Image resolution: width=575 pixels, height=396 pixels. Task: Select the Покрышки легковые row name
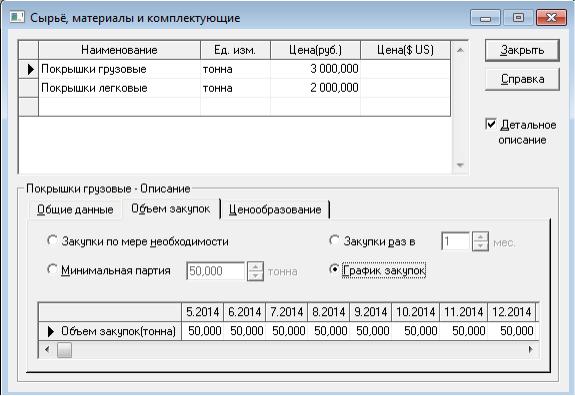120,88
